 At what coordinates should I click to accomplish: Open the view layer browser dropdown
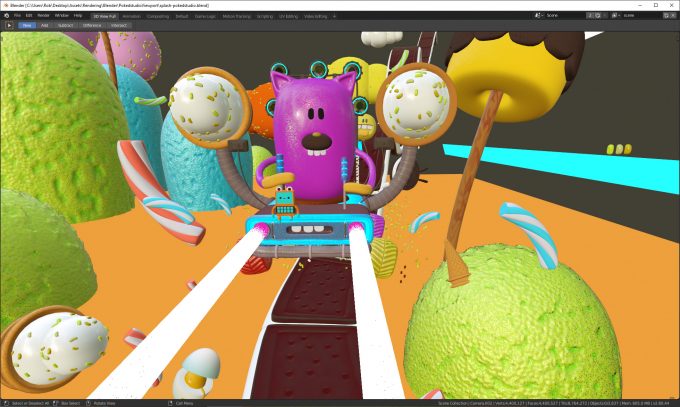click(x=615, y=15)
